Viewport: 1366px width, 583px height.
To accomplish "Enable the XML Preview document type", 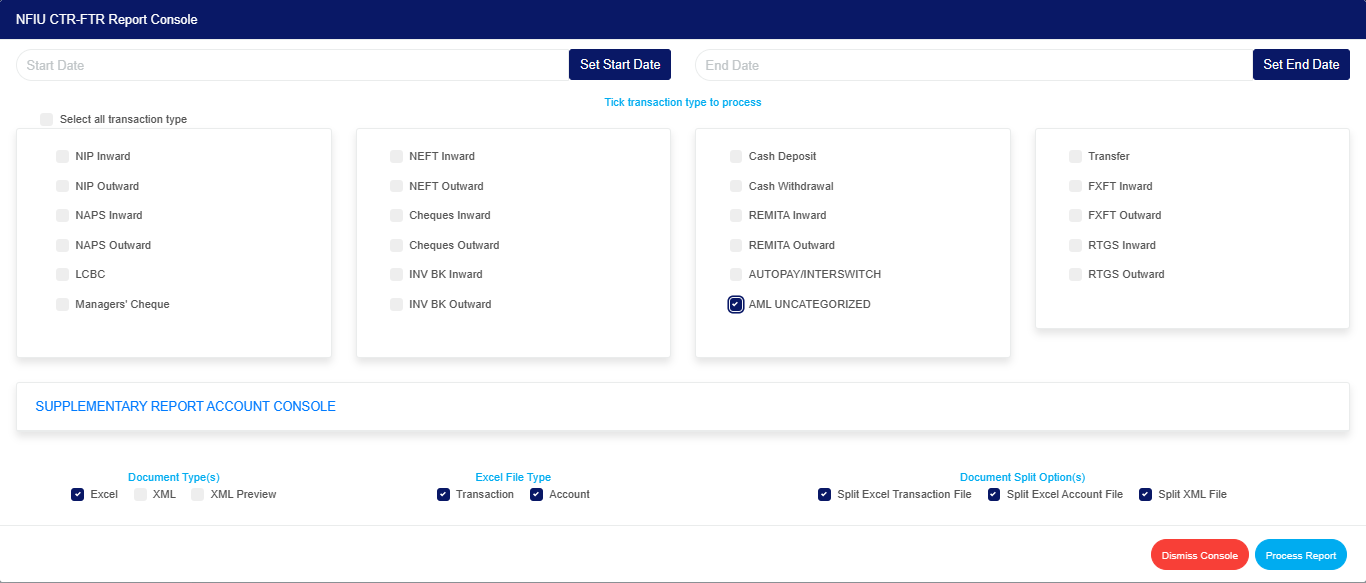I will click(x=198, y=495).
